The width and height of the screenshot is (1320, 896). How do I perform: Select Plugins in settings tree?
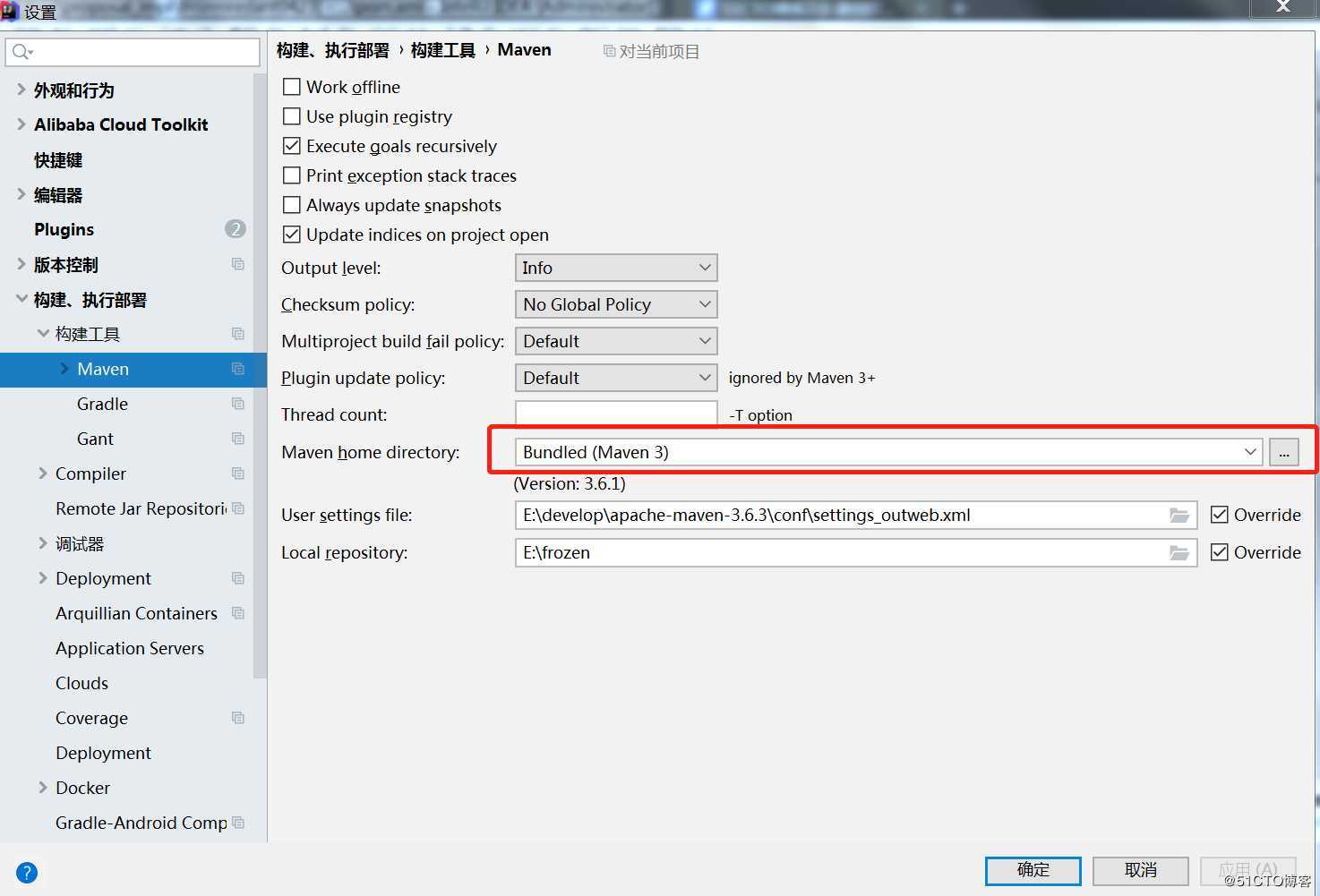(x=64, y=229)
